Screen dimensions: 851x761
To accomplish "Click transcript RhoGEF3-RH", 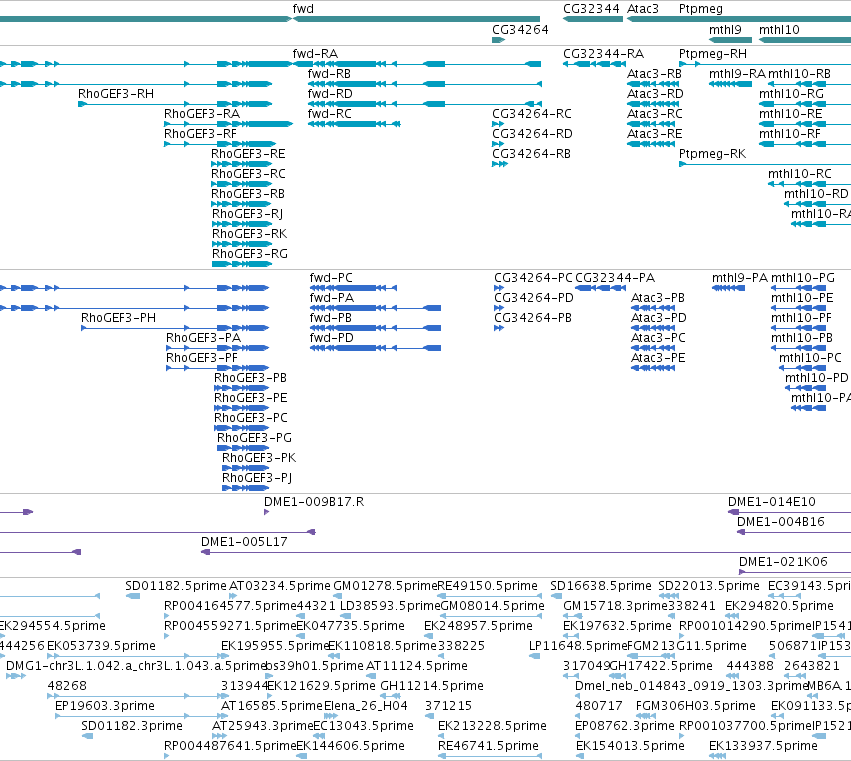I will coord(175,104).
